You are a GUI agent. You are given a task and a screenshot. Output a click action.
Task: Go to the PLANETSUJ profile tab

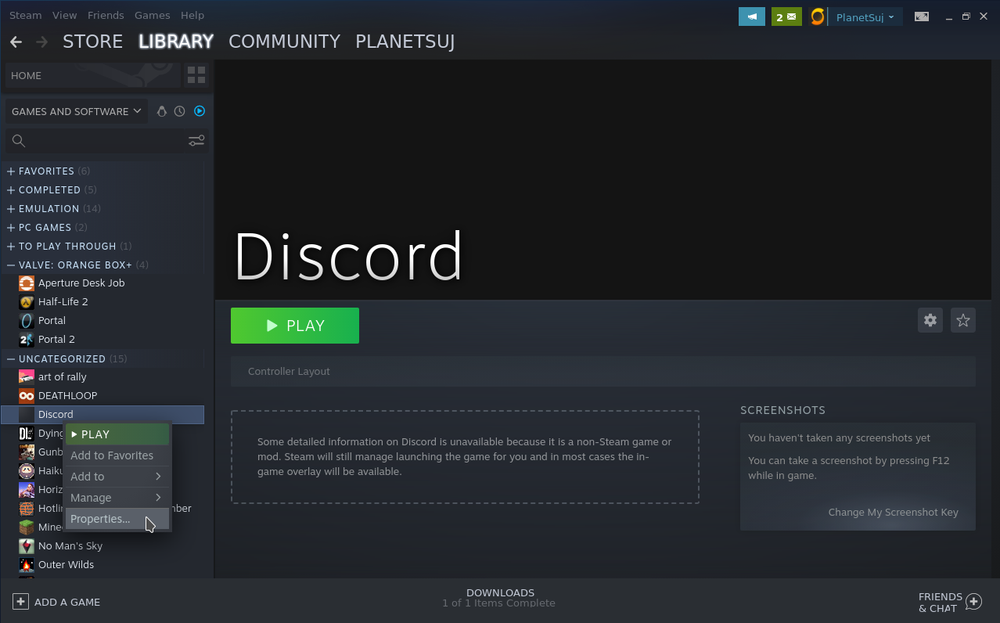tap(405, 42)
